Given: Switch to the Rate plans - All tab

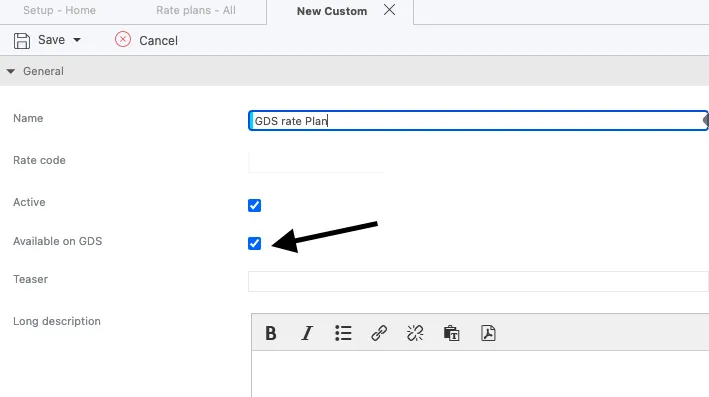Looking at the screenshot, I should point(196,10).
